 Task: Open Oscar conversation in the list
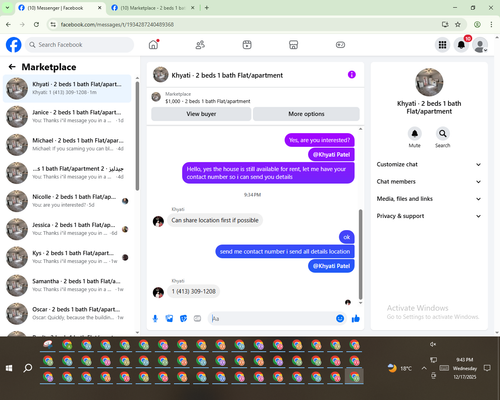pos(67,314)
